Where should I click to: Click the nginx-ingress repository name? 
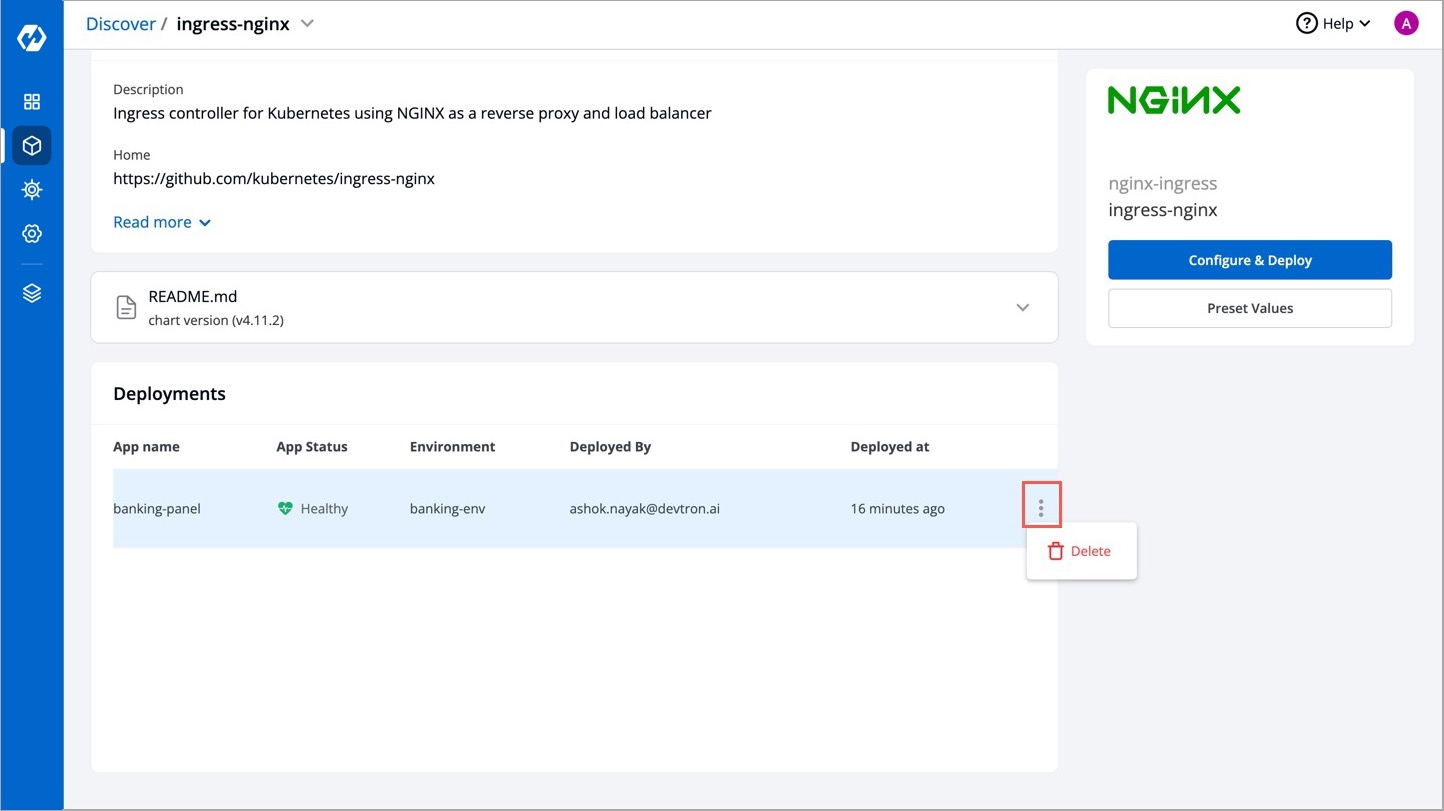click(x=1162, y=184)
